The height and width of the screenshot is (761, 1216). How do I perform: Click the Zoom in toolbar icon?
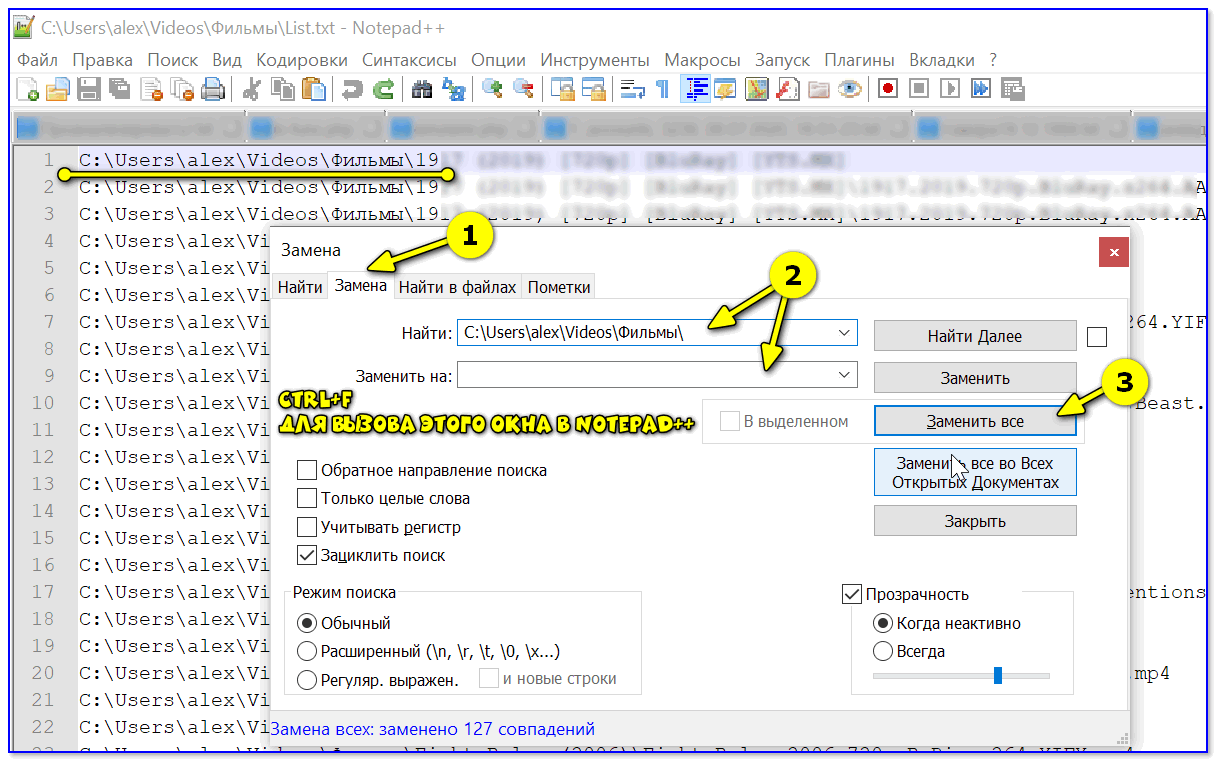(492, 90)
